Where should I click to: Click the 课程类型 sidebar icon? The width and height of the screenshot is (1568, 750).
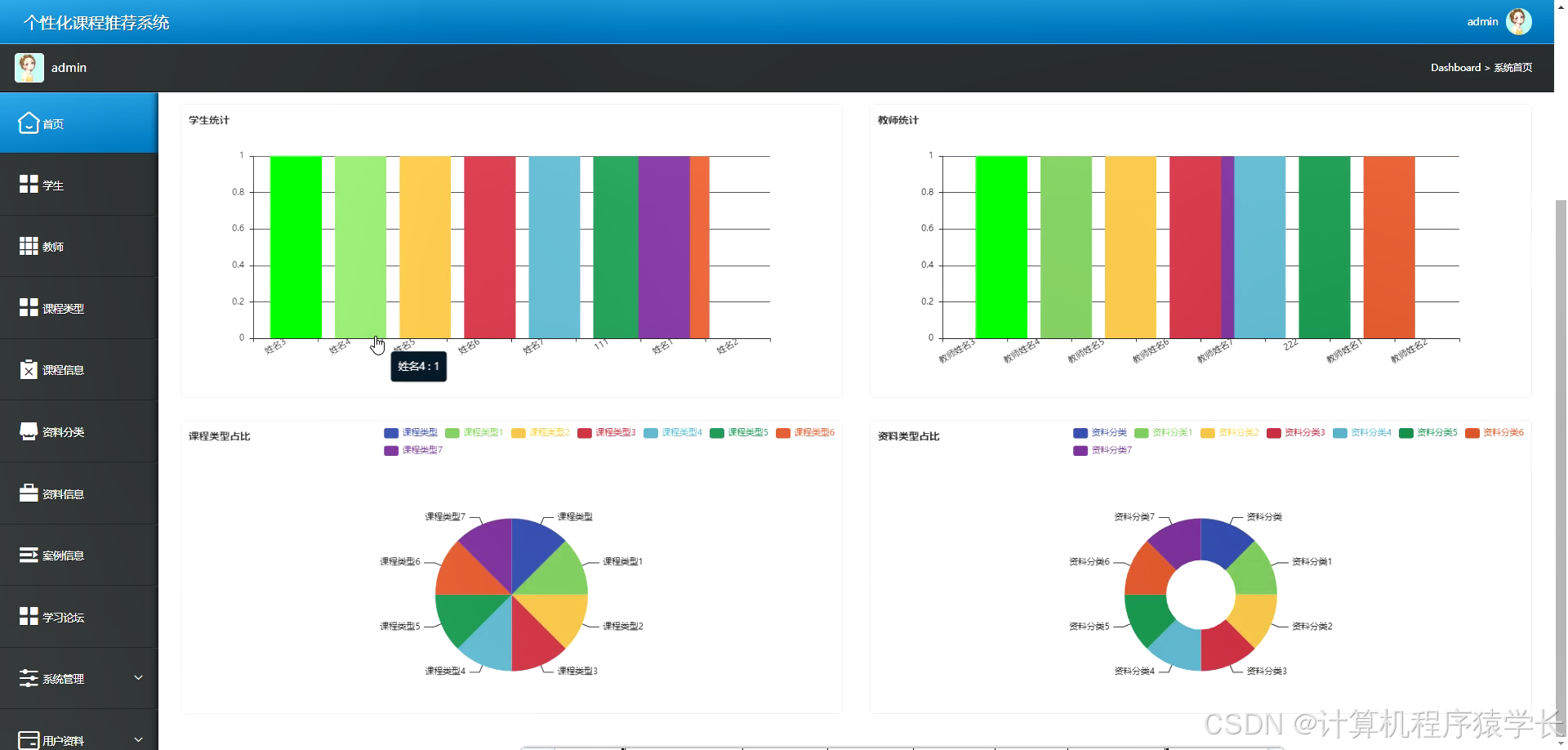(29, 307)
